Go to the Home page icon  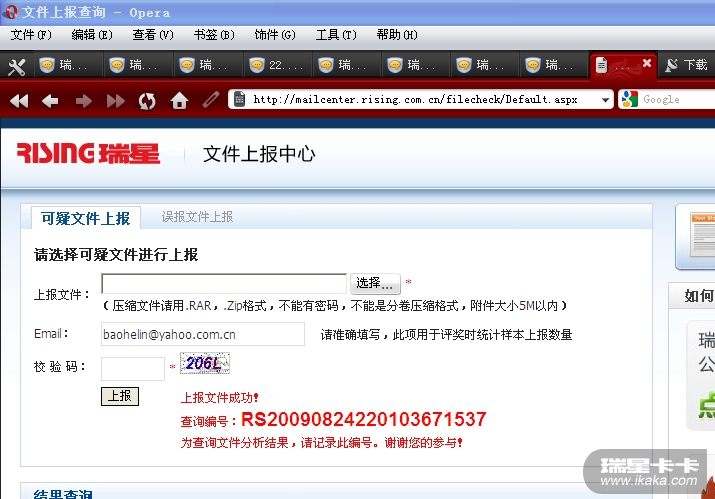(x=179, y=100)
